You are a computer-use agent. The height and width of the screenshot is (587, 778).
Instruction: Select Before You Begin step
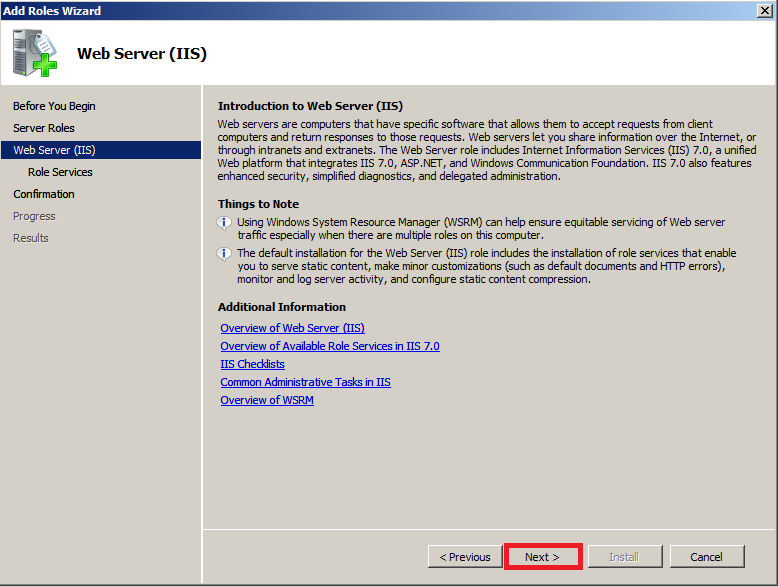(54, 106)
